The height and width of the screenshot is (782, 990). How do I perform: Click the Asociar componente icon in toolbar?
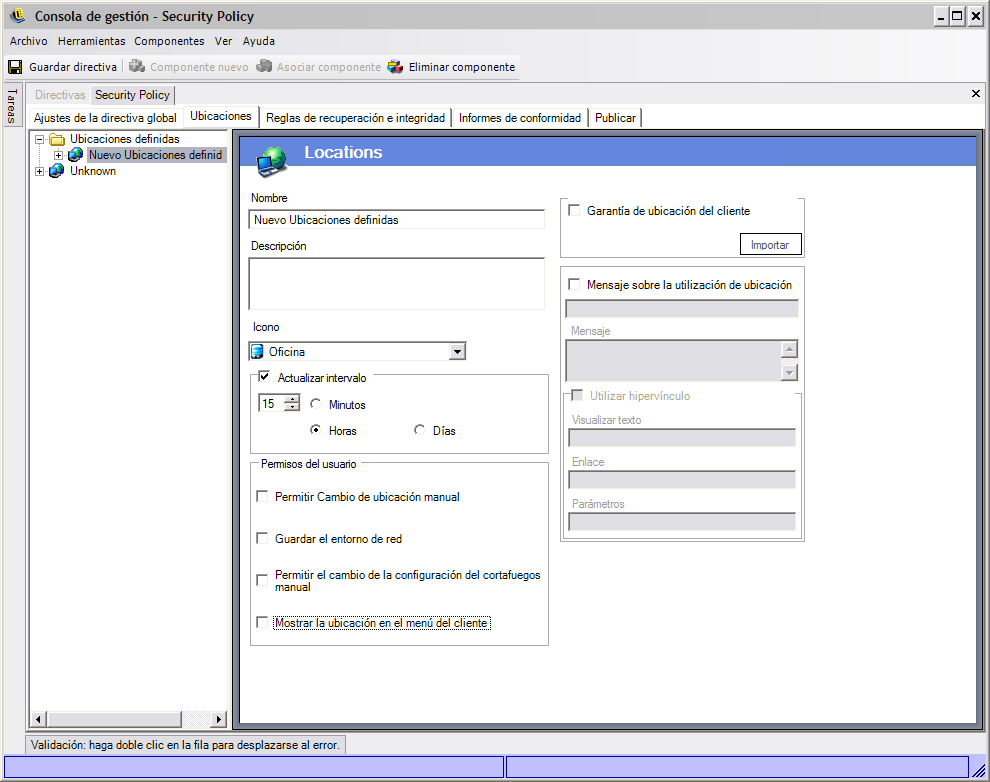click(x=264, y=66)
